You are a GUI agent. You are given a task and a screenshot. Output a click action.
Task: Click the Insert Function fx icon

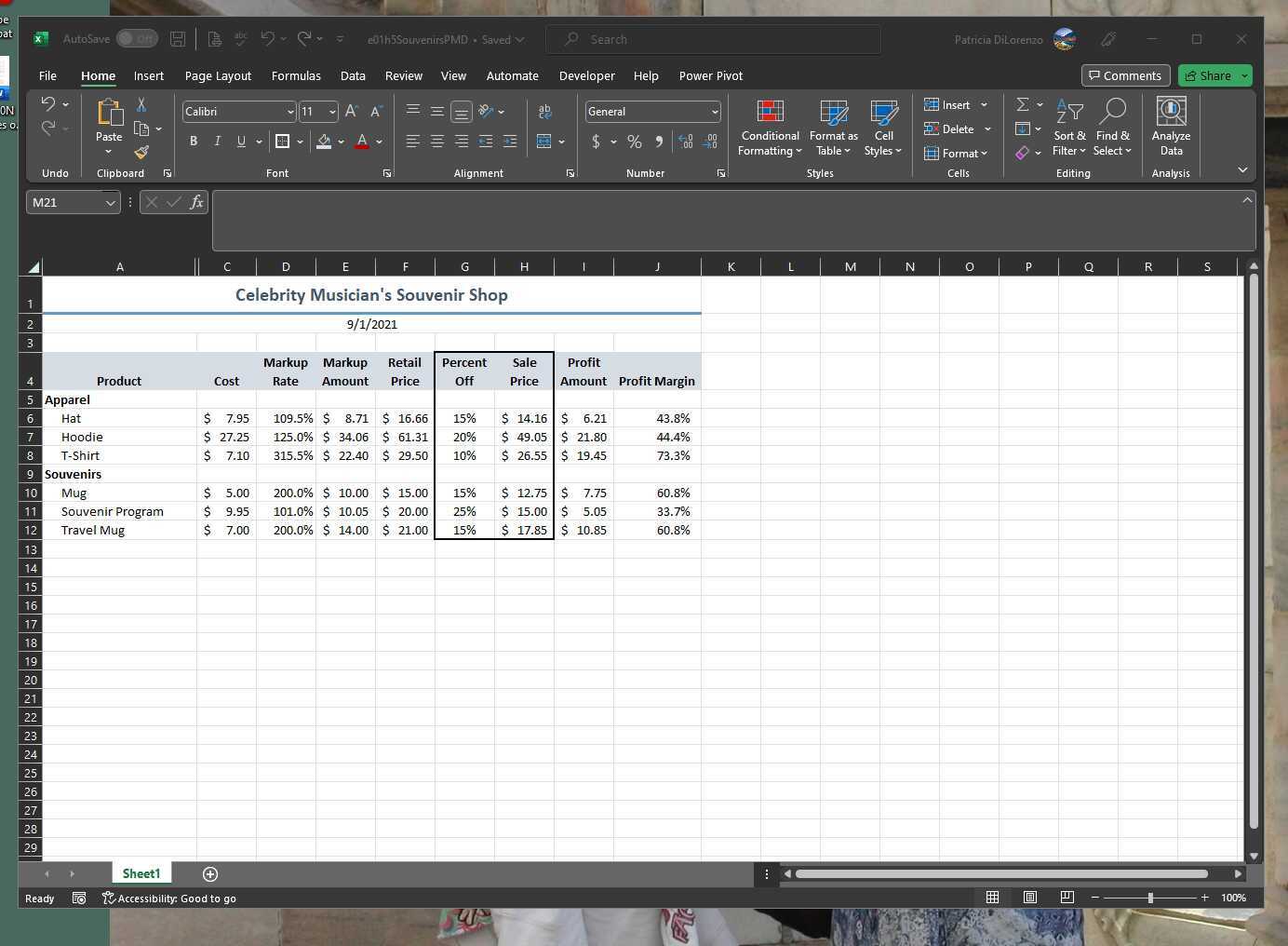click(196, 202)
